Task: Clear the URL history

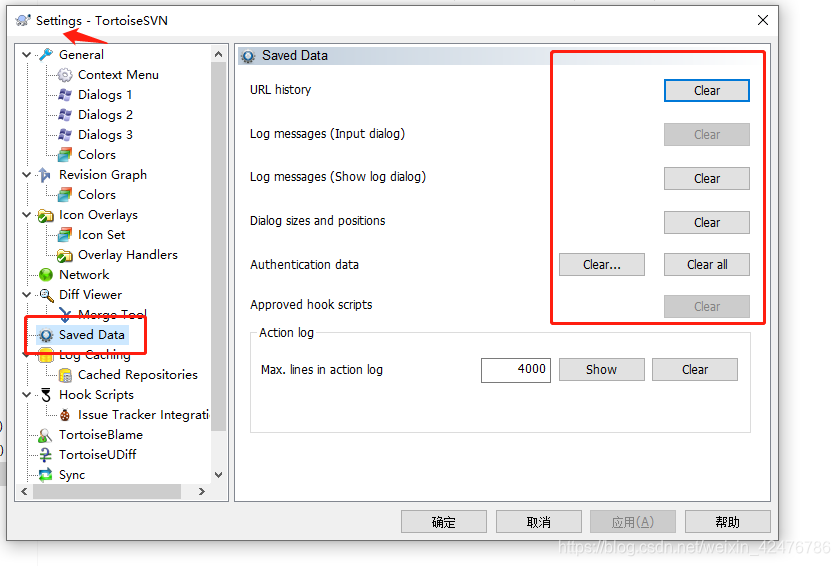Action: click(707, 90)
